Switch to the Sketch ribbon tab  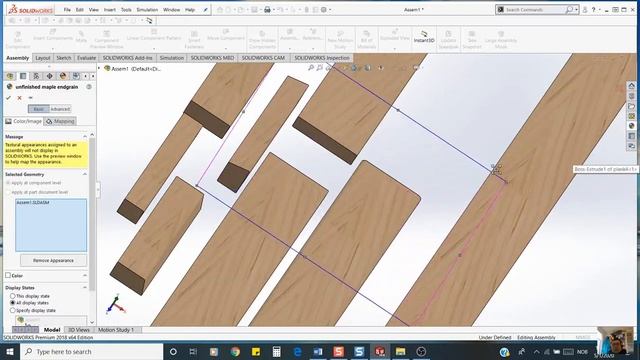pyautogui.click(x=64, y=58)
